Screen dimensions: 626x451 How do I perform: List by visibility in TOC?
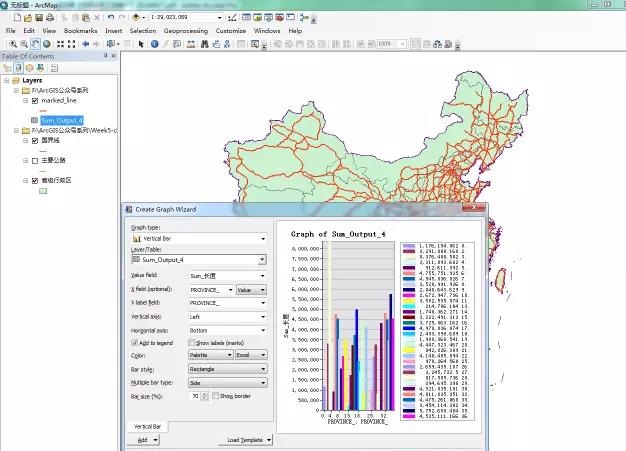pyautogui.click(x=29, y=68)
